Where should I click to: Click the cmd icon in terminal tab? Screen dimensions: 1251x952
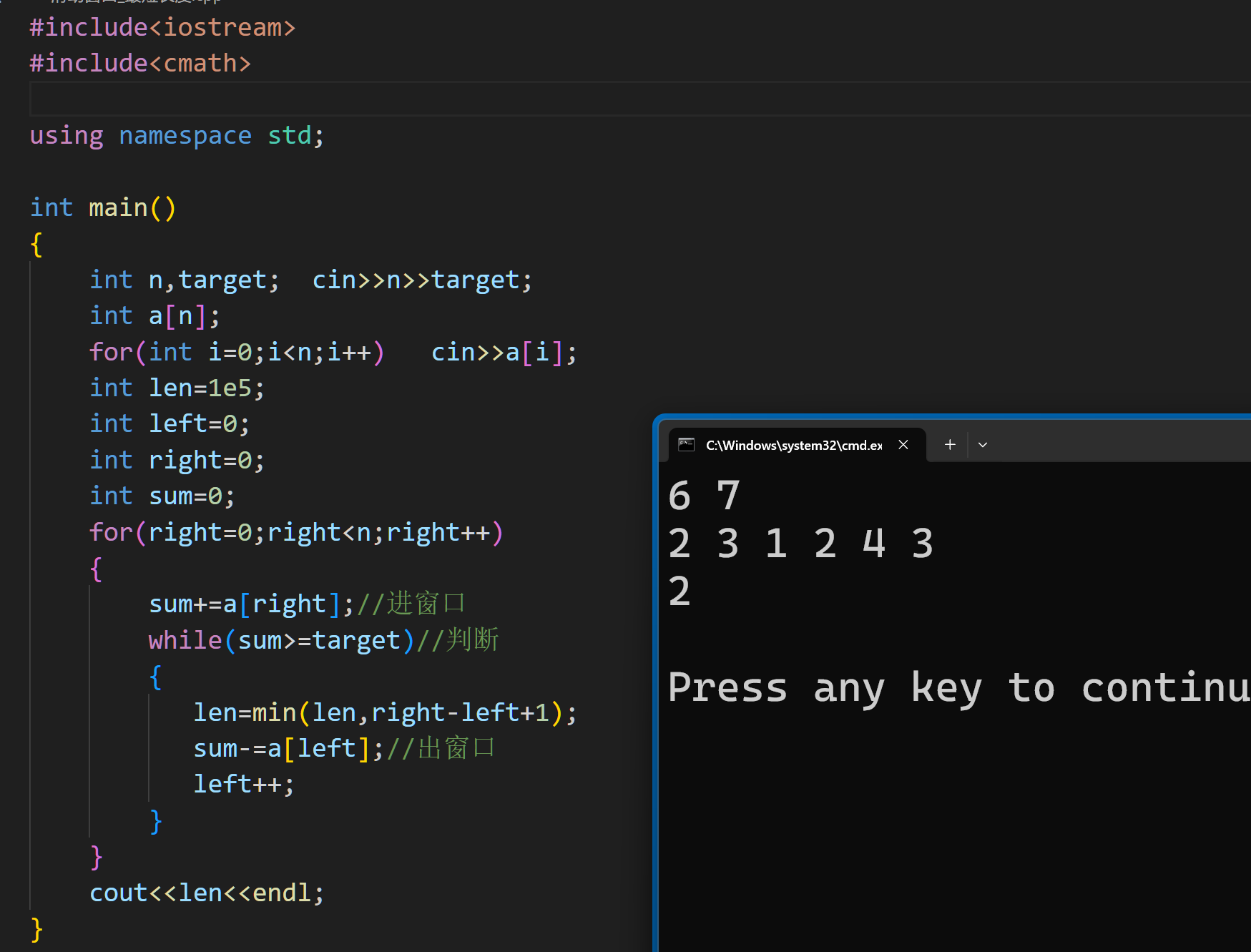click(x=687, y=445)
